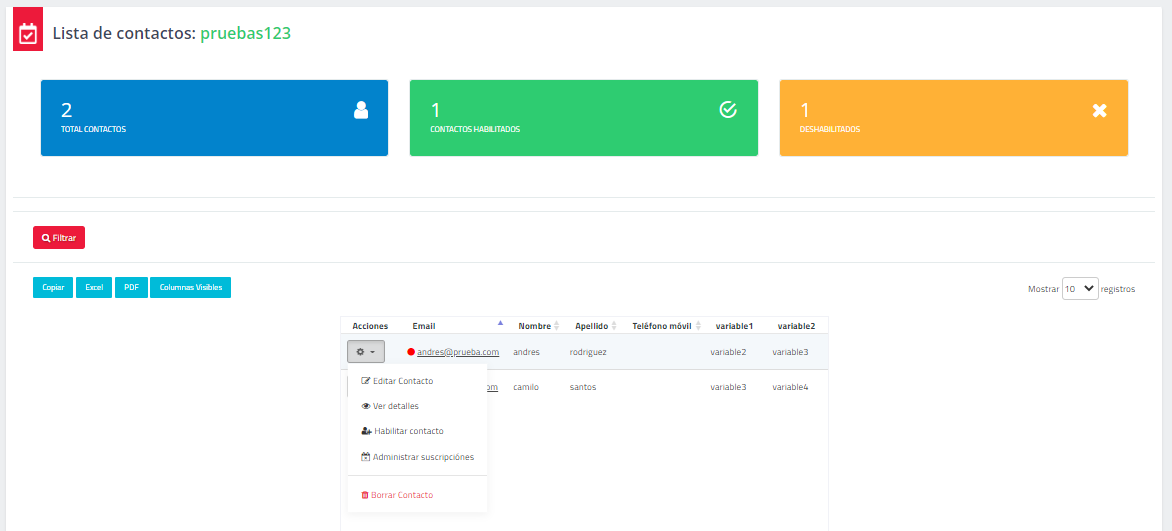Click the red status dot next to andres@prueba.com
Viewport: 1172px width, 531px height.
click(411, 352)
